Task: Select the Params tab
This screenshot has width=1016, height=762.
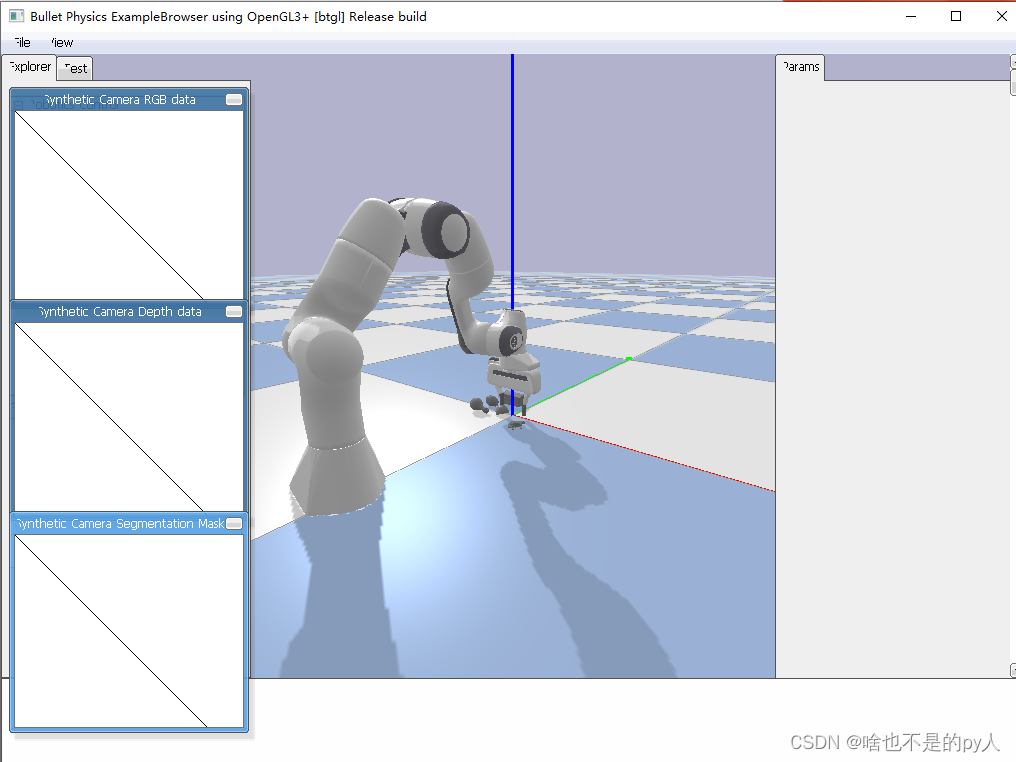Action: 800,67
